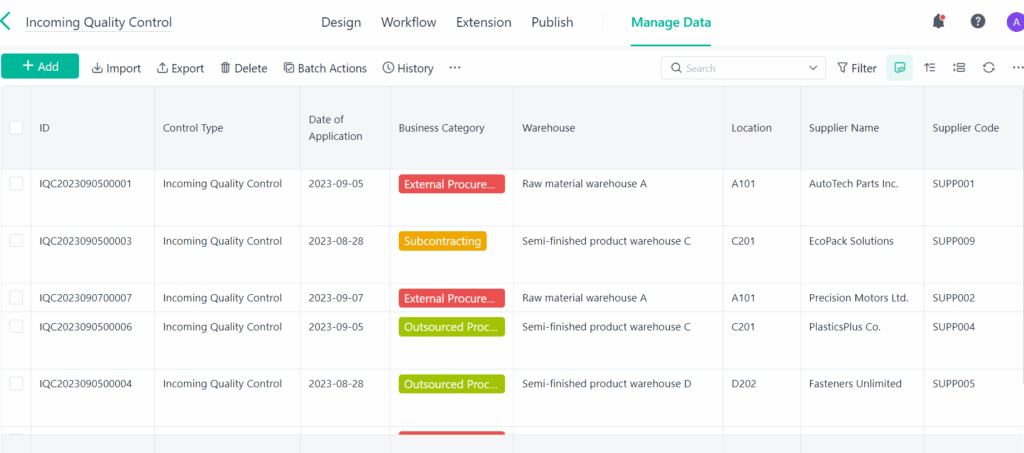This screenshot has height=453, width=1024.
Task: Click the Export button
Action: pos(180,68)
